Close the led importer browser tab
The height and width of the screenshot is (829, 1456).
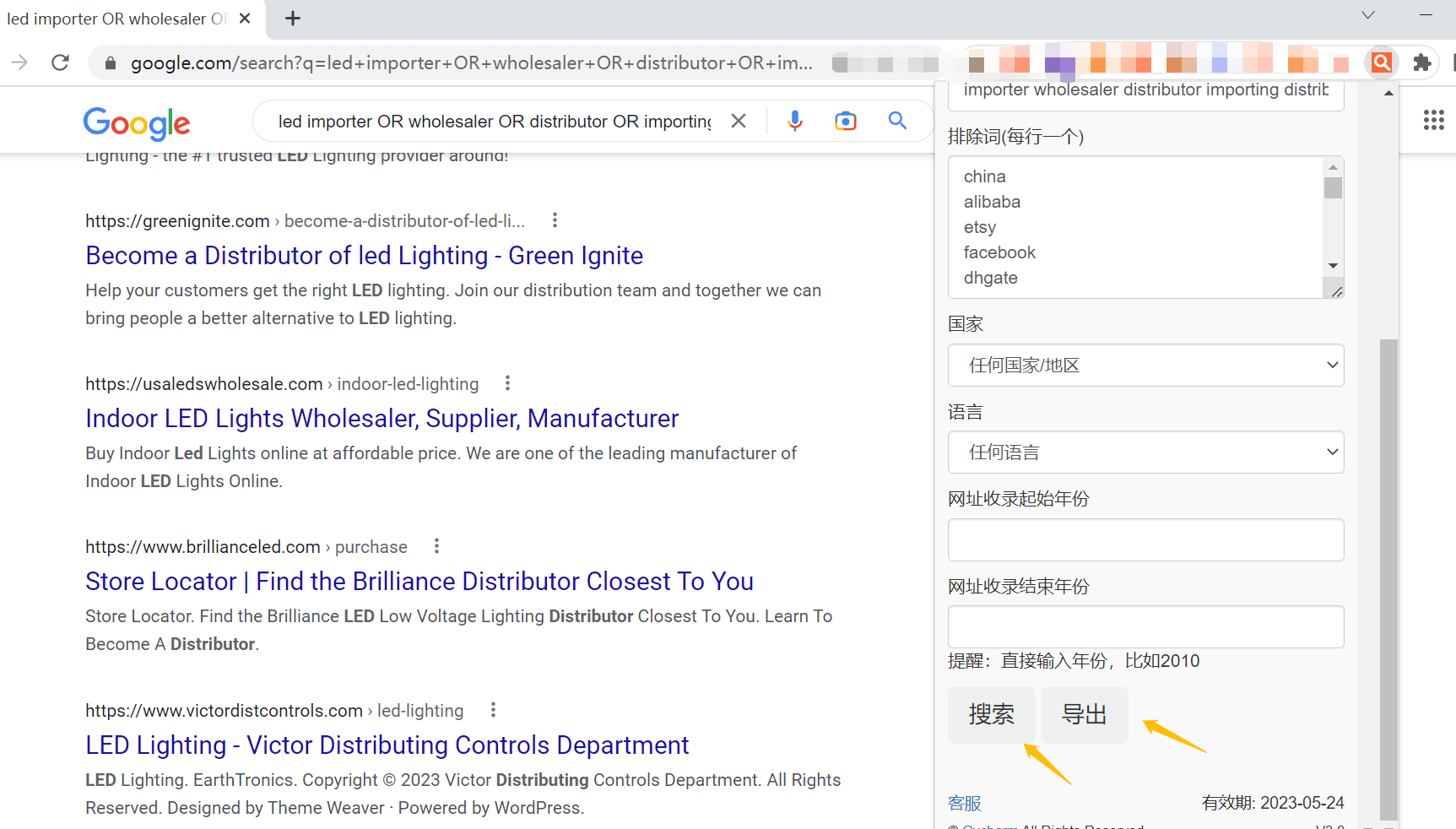click(245, 18)
